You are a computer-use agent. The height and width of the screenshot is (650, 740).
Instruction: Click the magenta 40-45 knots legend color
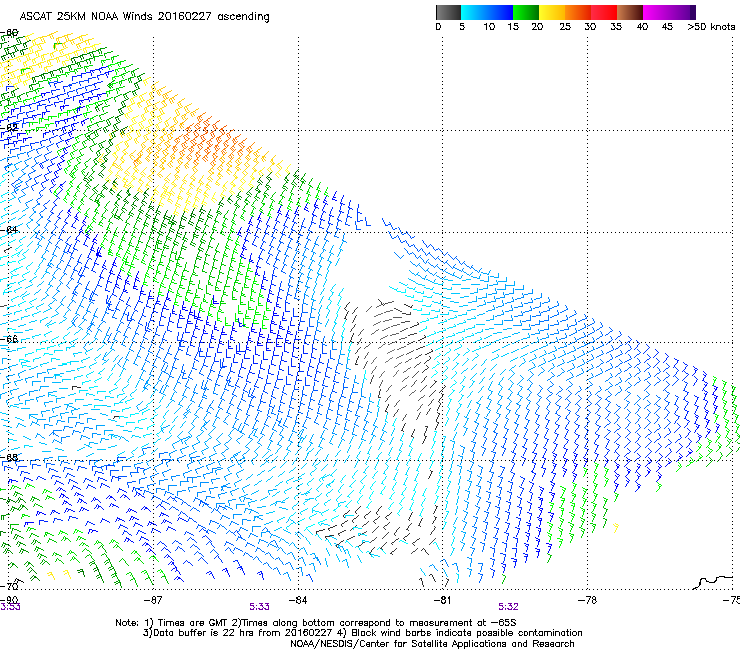click(x=656, y=12)
